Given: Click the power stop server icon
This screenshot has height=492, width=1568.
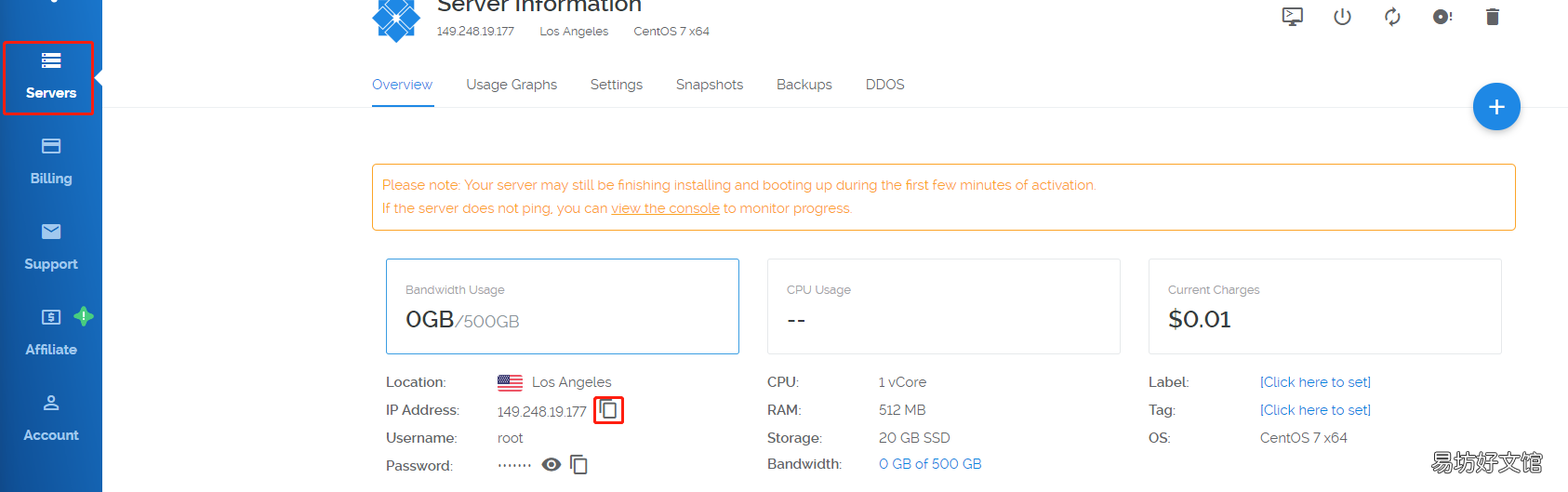Looking at the screenshot, I should click(x=1342, y=17).
